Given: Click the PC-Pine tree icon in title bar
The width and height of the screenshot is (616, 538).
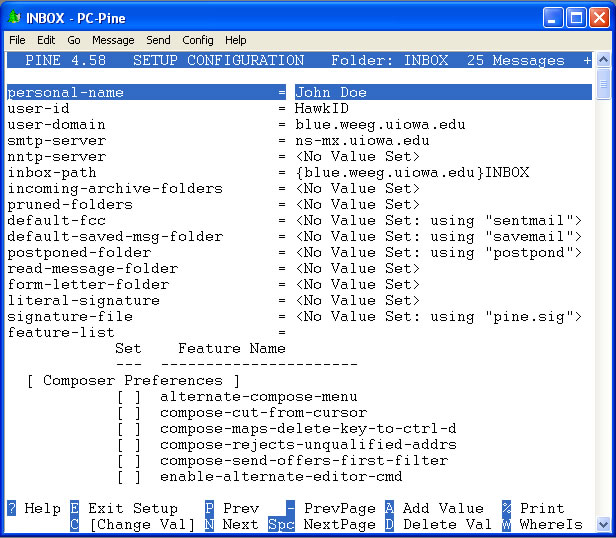Looking at the screenshot, I should (x=14, y=17).
